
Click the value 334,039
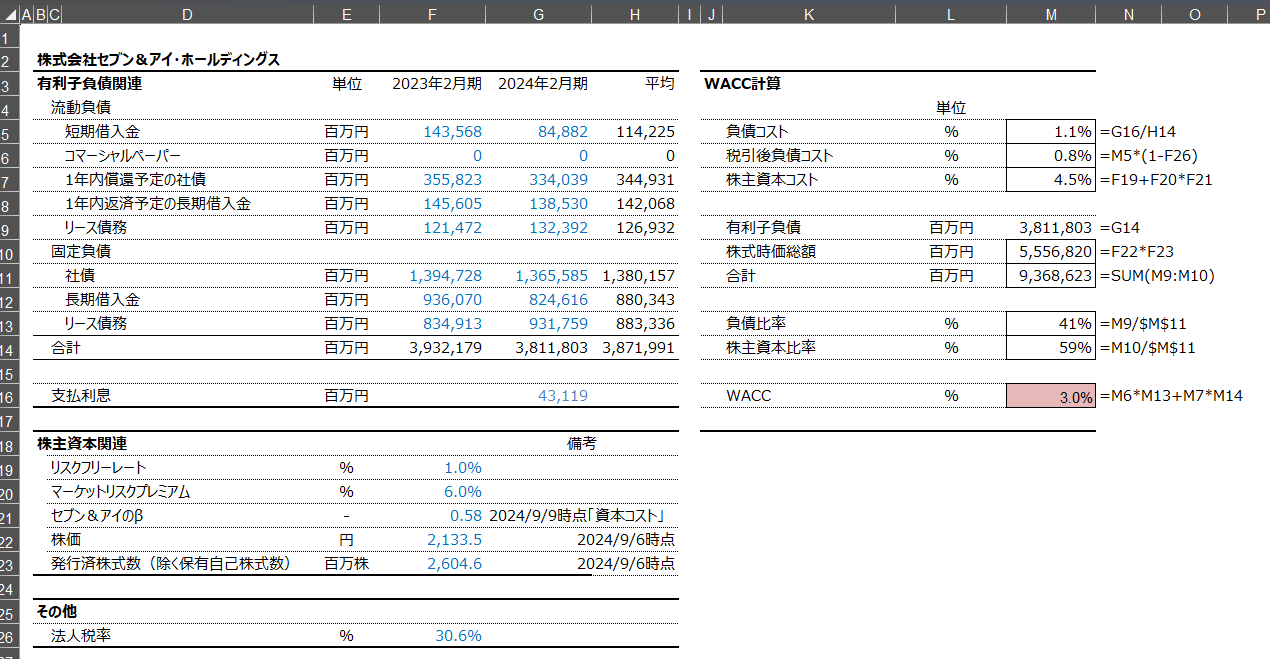pos(559,180)
